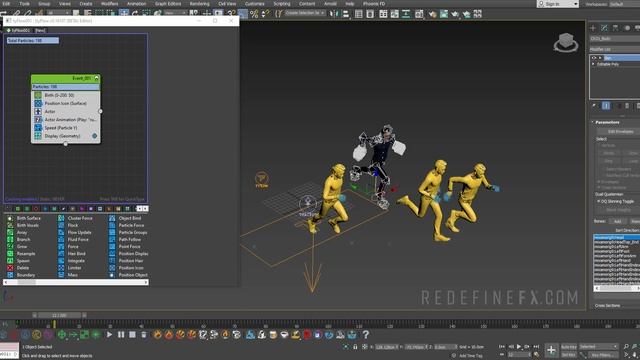
Task: Select the Fluid Force operator
Action: click(73, 240)
